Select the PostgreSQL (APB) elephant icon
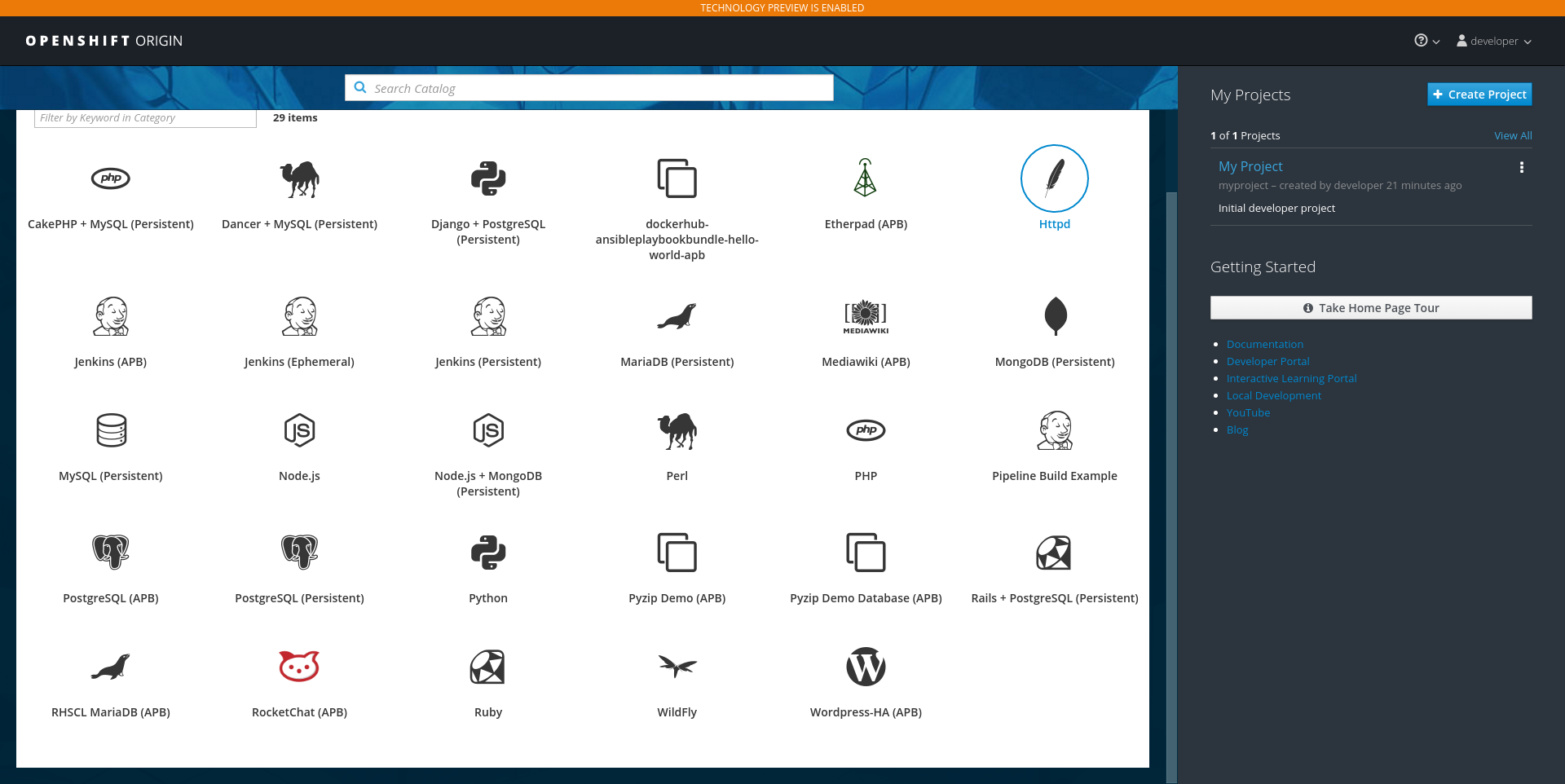The height and width of the screenshot is (784, 1565). (x=111, y=553)
